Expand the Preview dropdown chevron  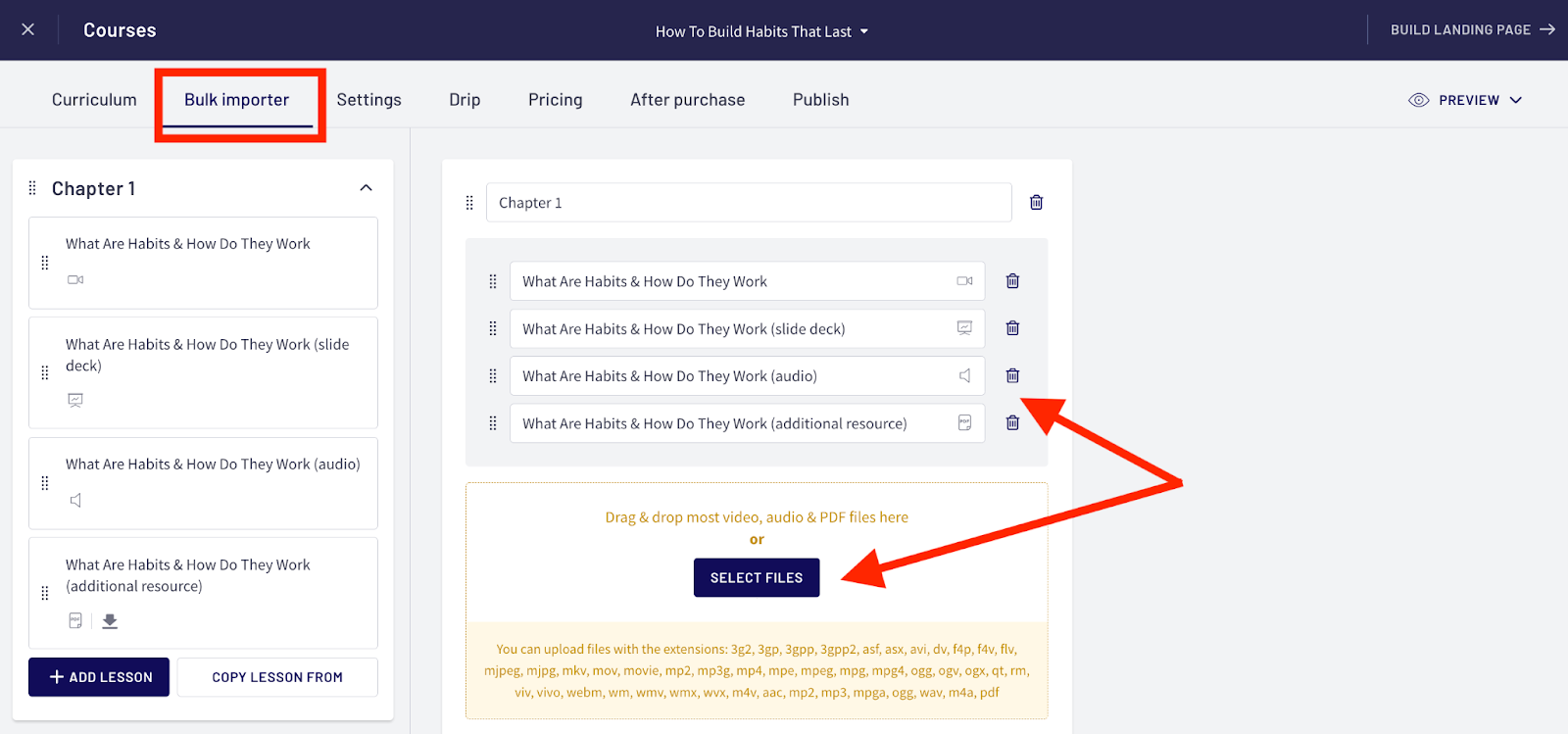(x=1516, y=100)
